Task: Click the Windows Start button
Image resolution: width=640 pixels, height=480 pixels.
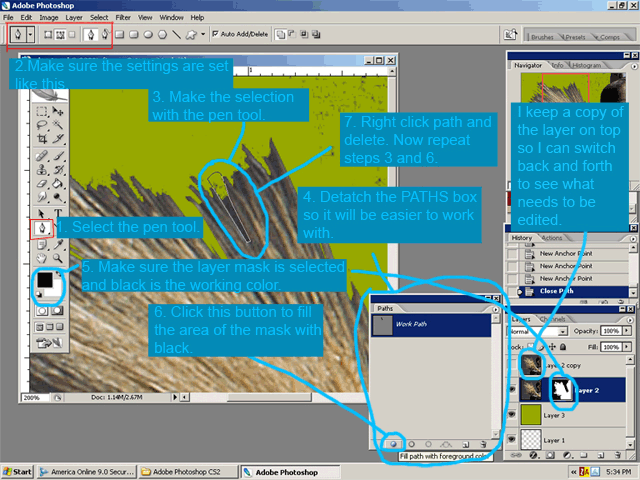Action: point(18,472)
